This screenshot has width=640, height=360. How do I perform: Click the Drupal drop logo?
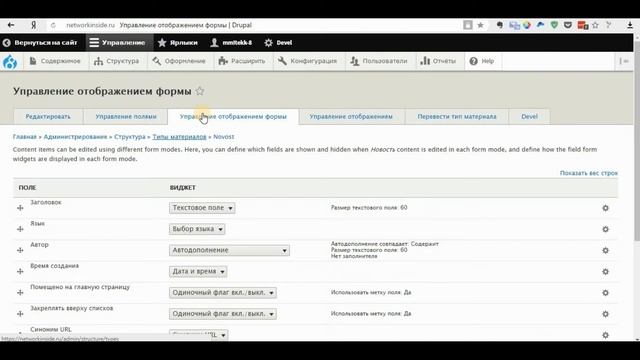point(10,62)
